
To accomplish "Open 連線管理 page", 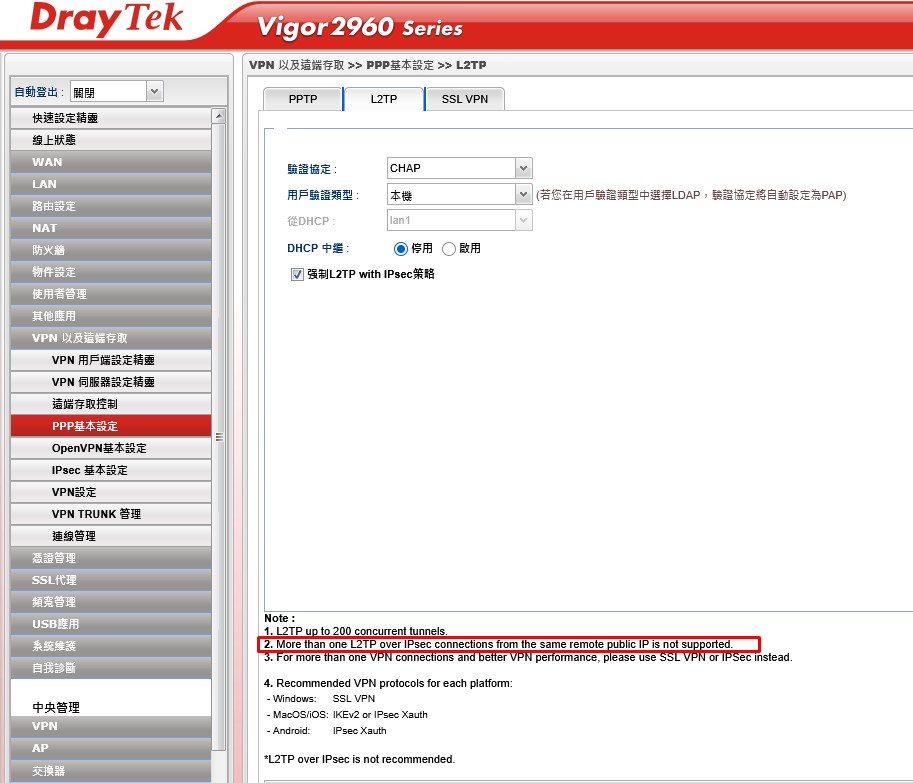I will click(111, 536).
